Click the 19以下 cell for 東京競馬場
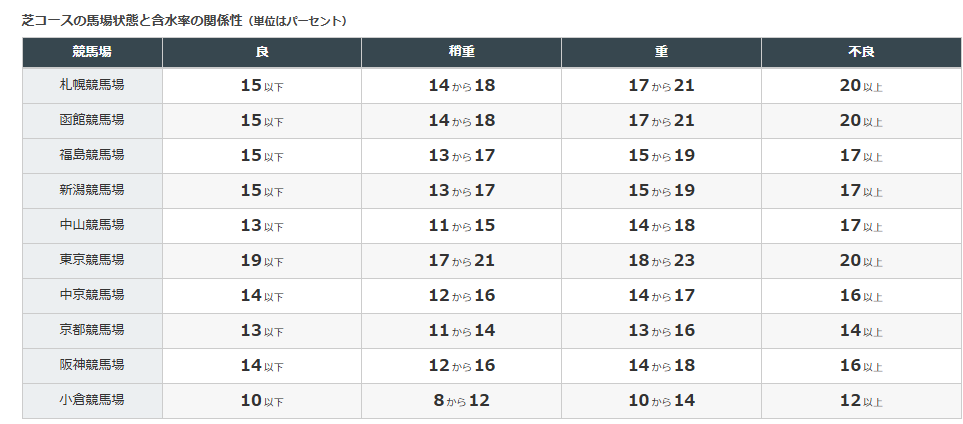963x424 pixels. coord(262,261)
